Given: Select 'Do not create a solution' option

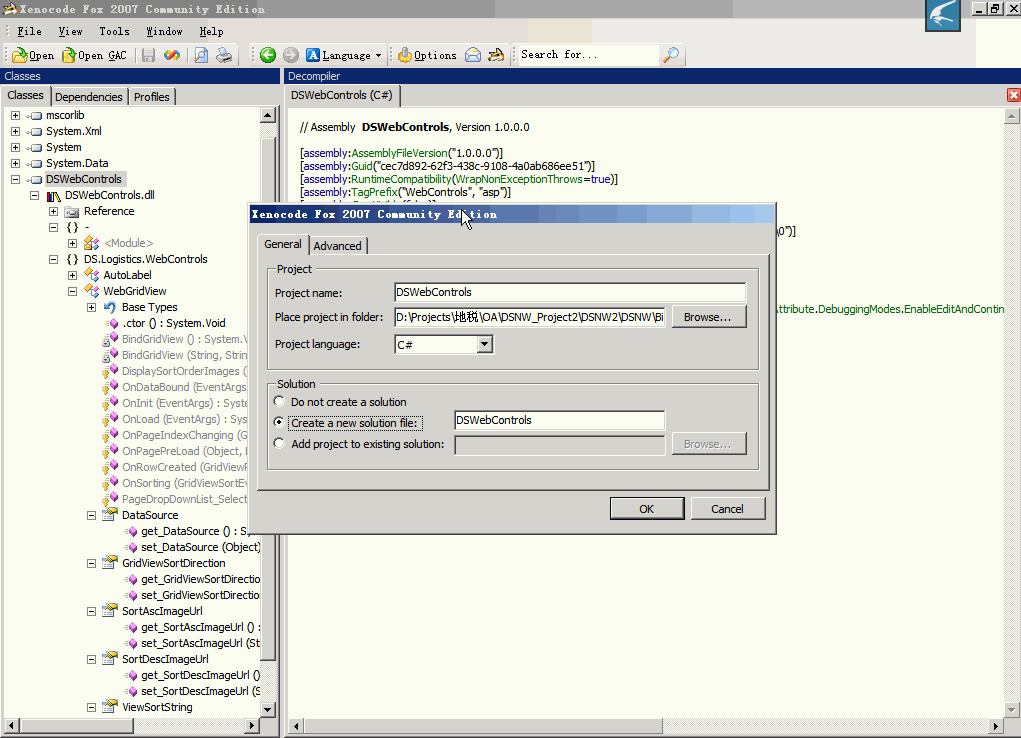Looking at the screenshot, I should [x=279, y=401].
